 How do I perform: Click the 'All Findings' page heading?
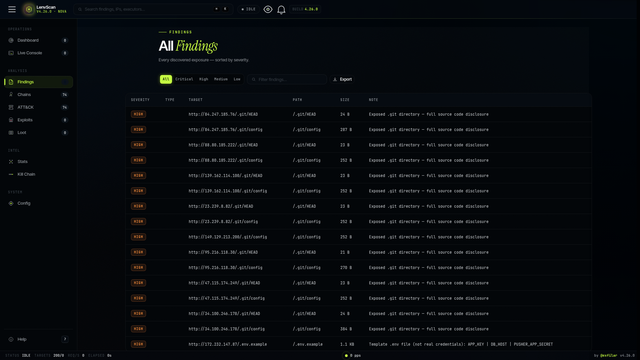[188, 46]
